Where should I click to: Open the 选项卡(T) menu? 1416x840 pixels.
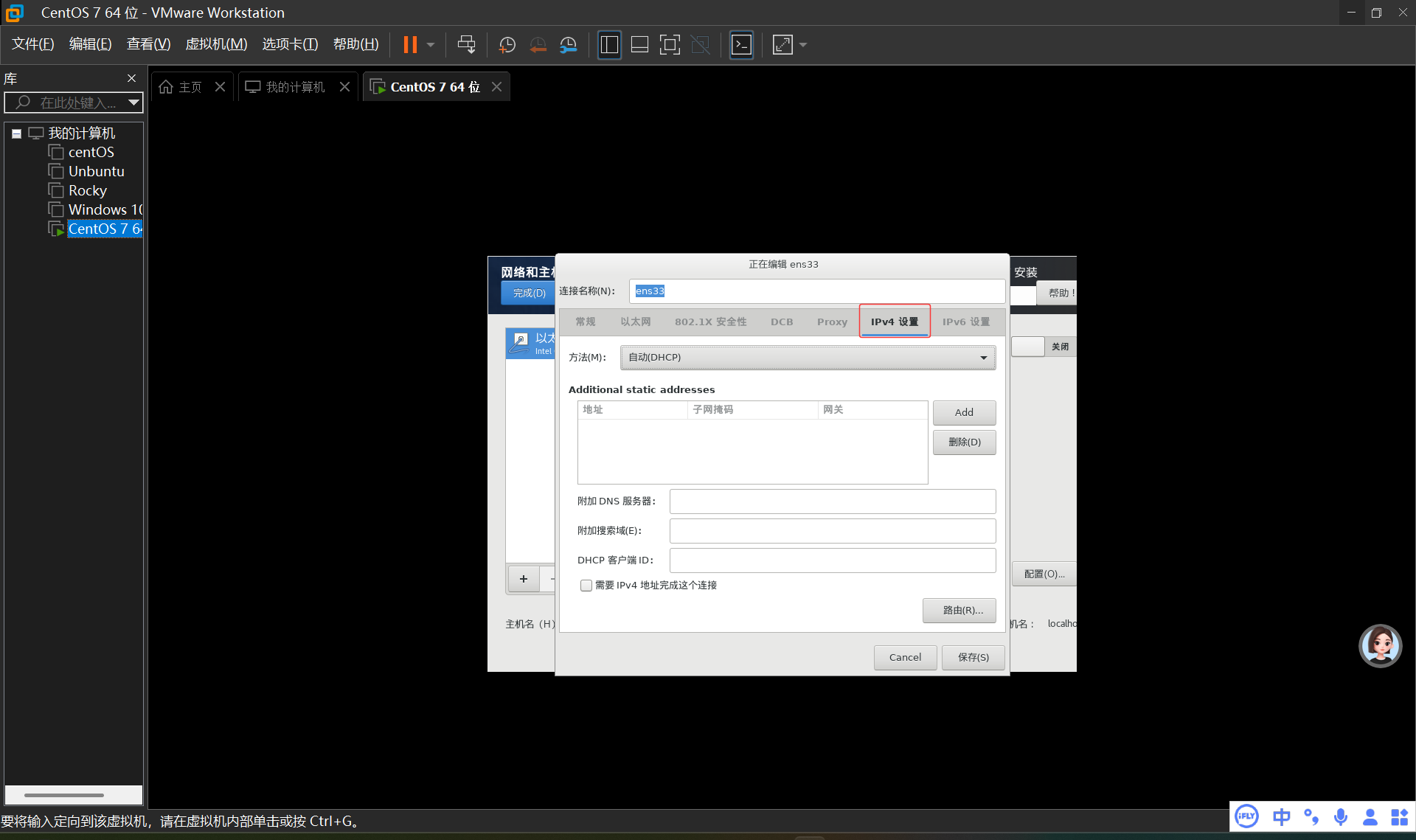(290, 44)
